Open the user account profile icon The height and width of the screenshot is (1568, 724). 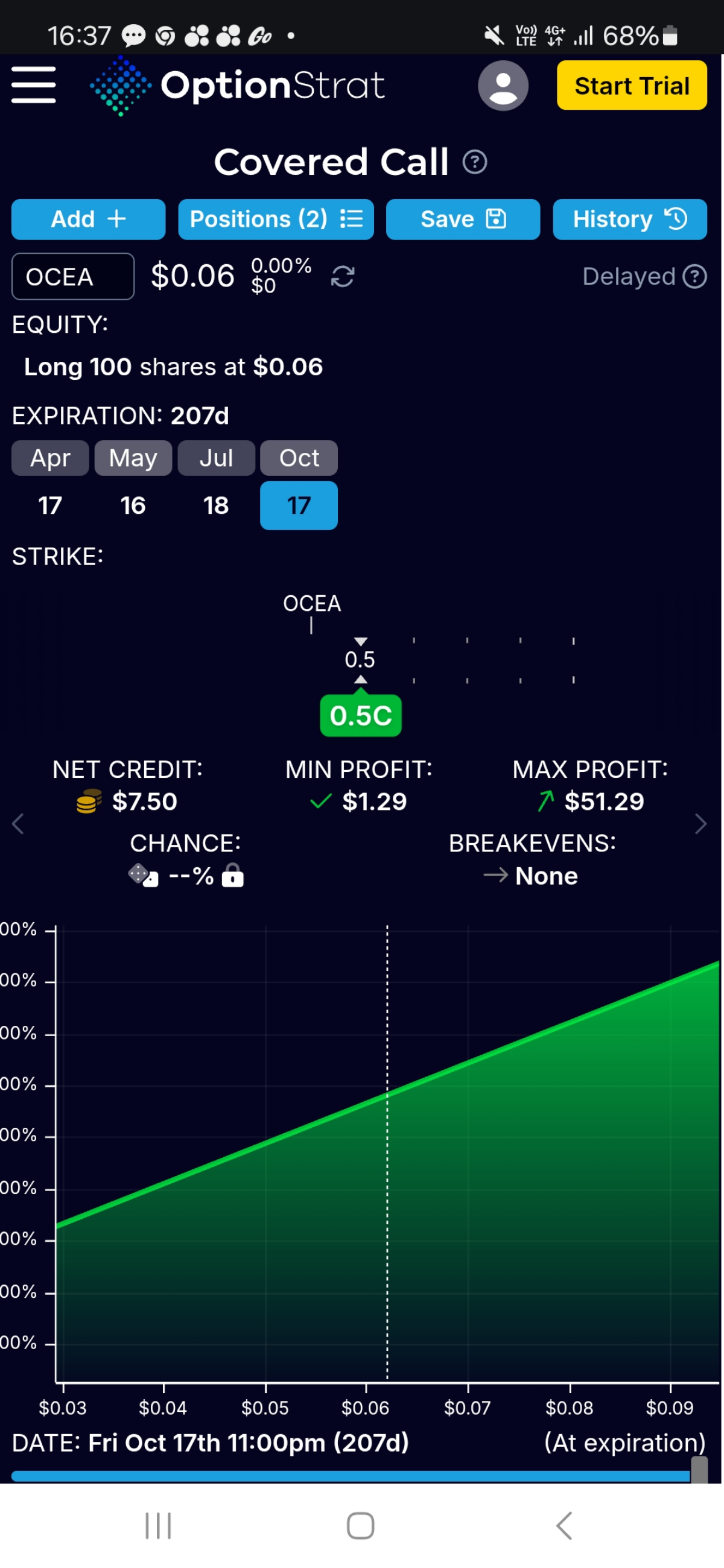[x=503, y=85]
